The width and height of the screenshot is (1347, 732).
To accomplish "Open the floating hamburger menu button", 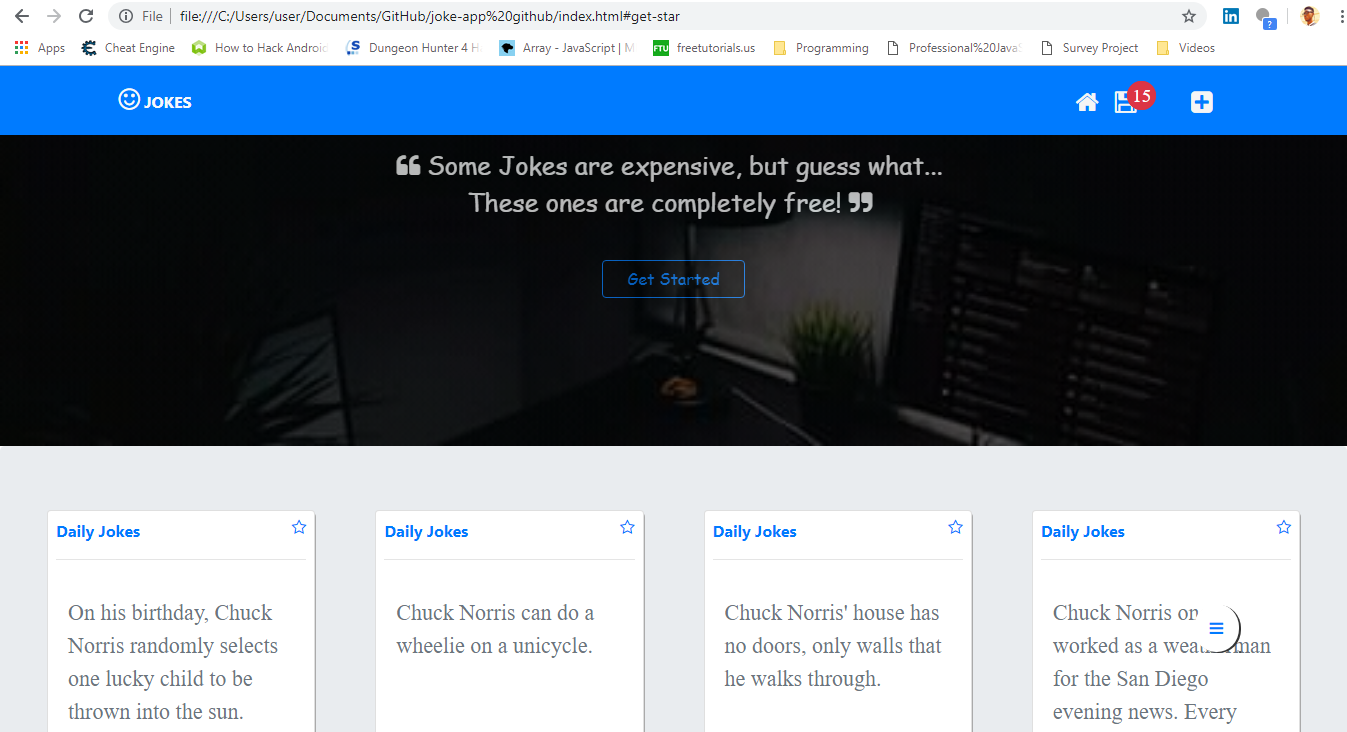I will point(1216,629).
